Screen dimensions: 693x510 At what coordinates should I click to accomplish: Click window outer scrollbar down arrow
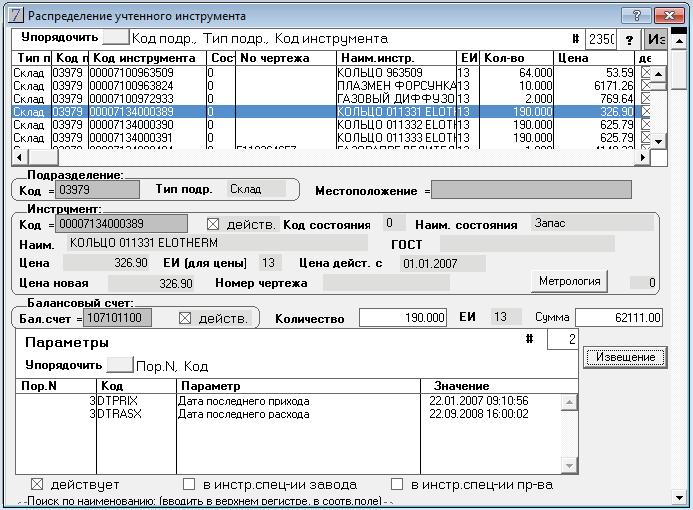click(679, 498)
